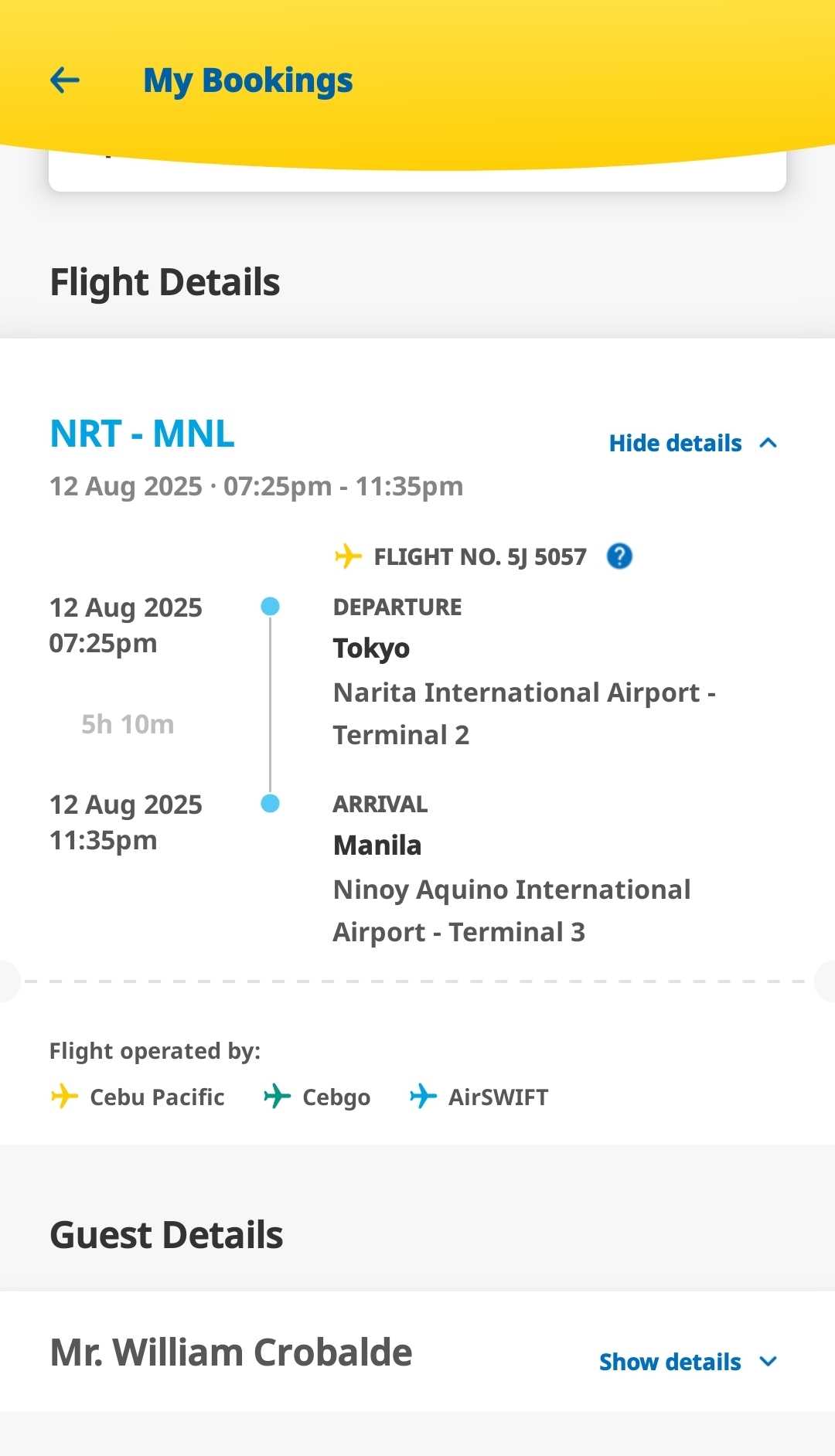Screen dimensions: 835x1456
Task: Tap the back arrow icon
Action: (65, 80)
